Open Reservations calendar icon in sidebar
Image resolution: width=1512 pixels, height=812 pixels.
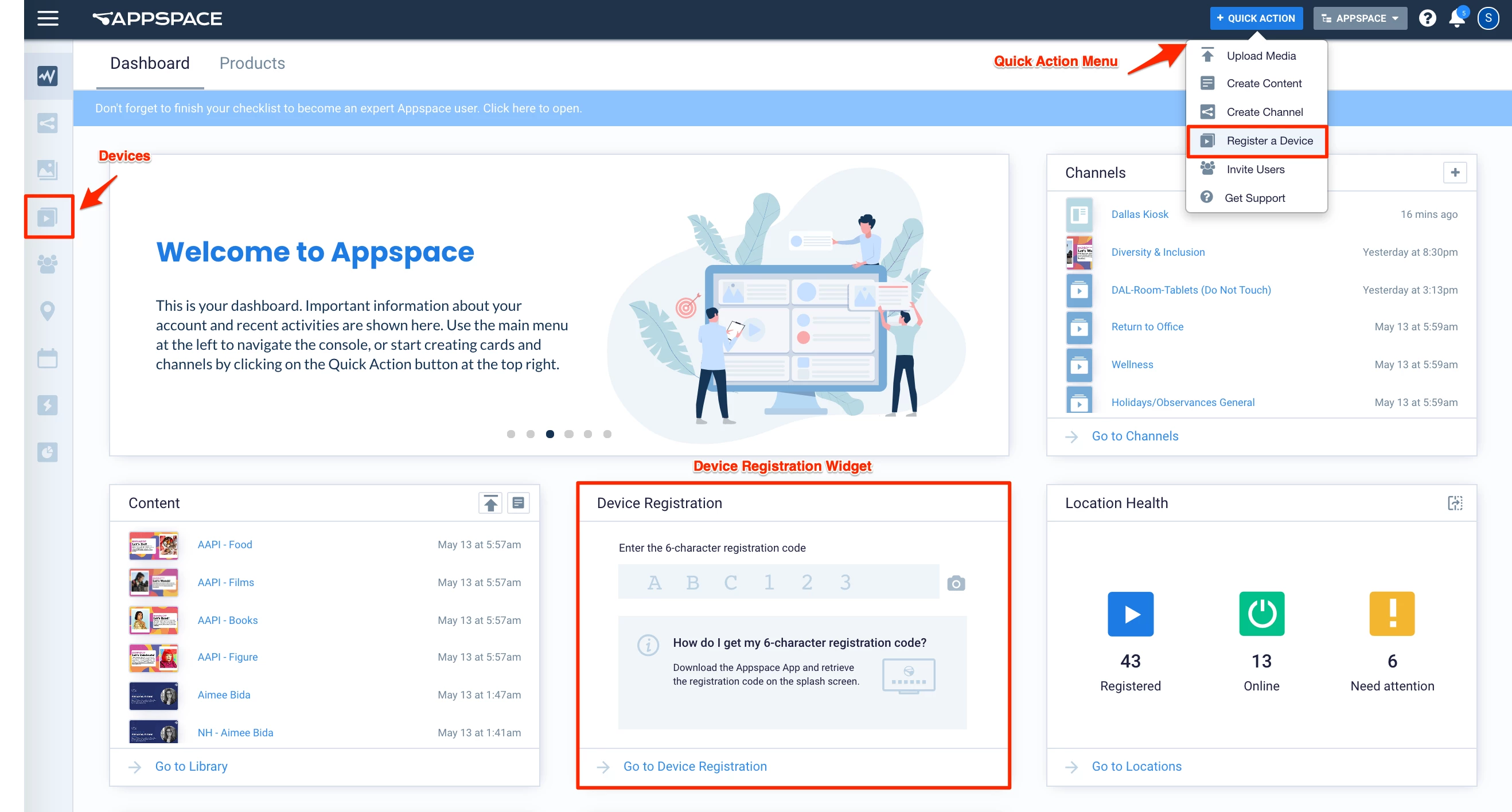pyautogui.click(x=48, y=358)
